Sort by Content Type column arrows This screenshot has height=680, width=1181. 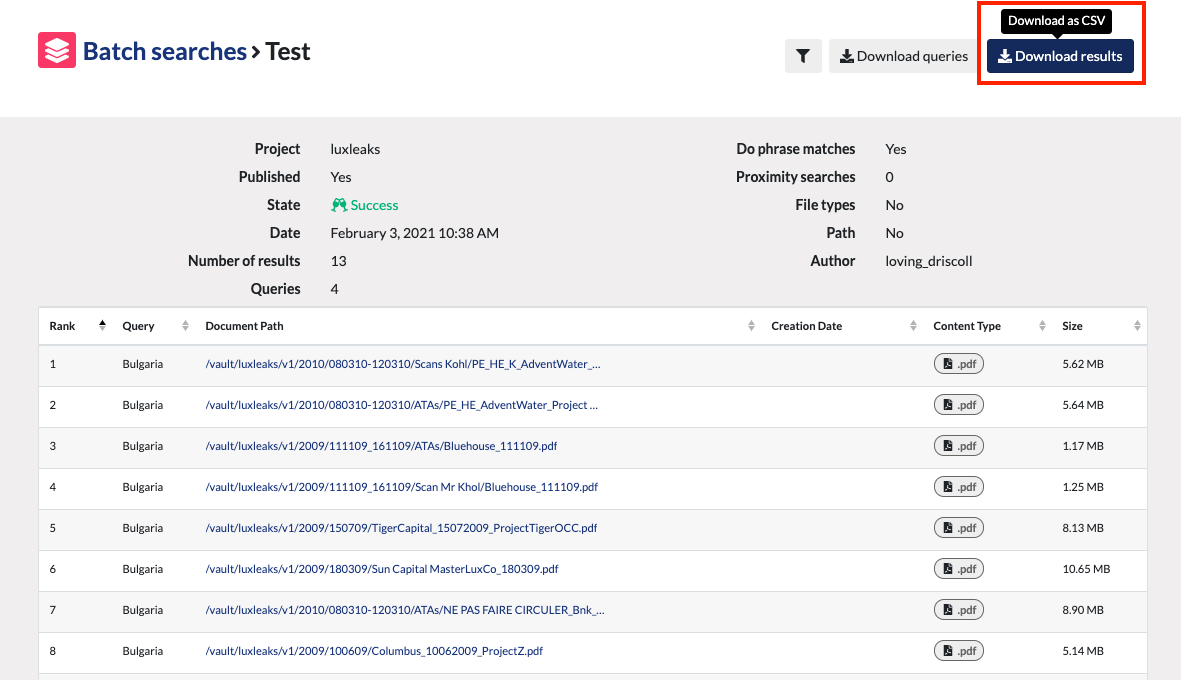click(1042, 326)
